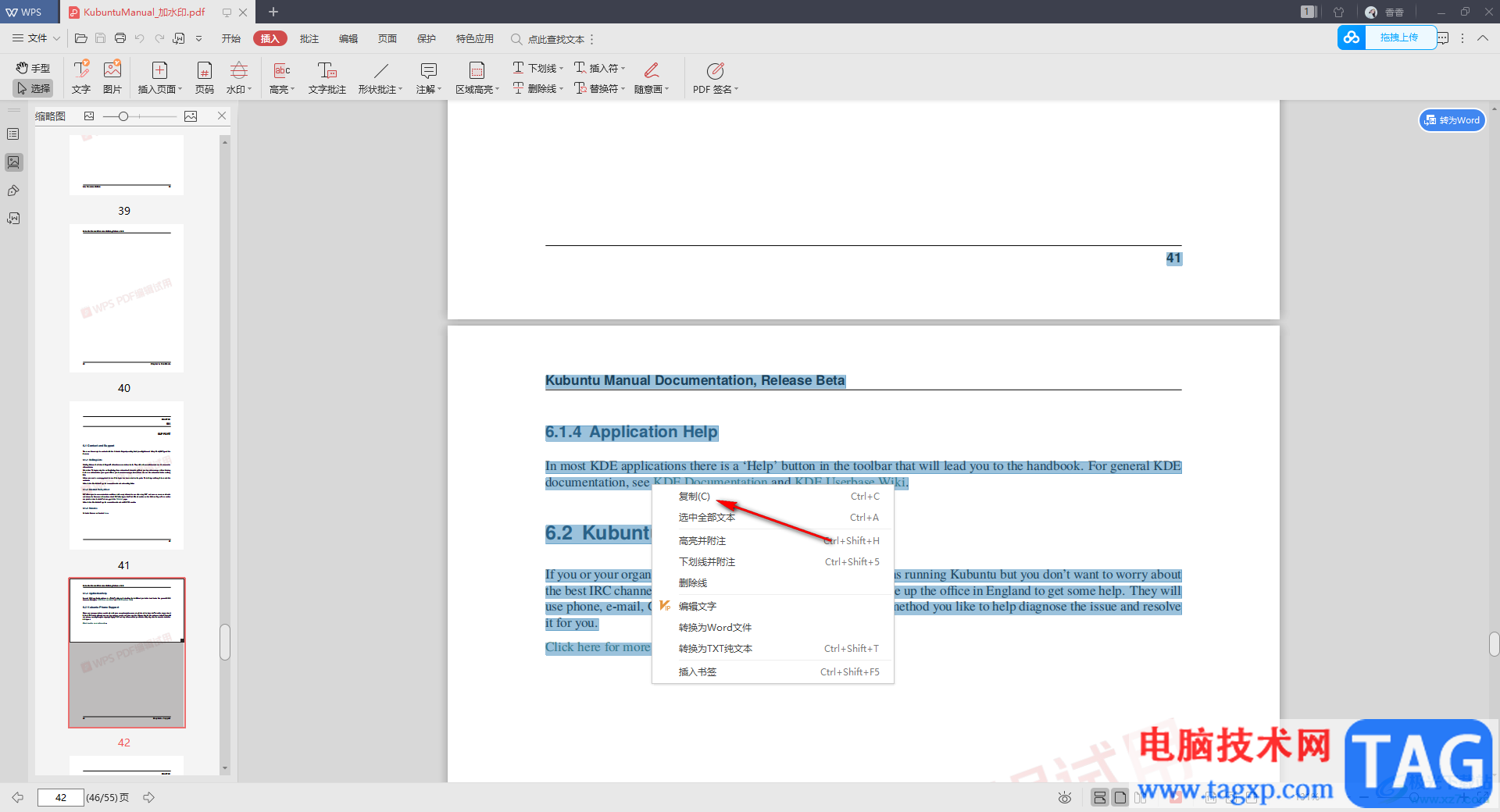Switch to the 开始 tab
This screenshot has width=1500, height=812.
tap(231, 38)
